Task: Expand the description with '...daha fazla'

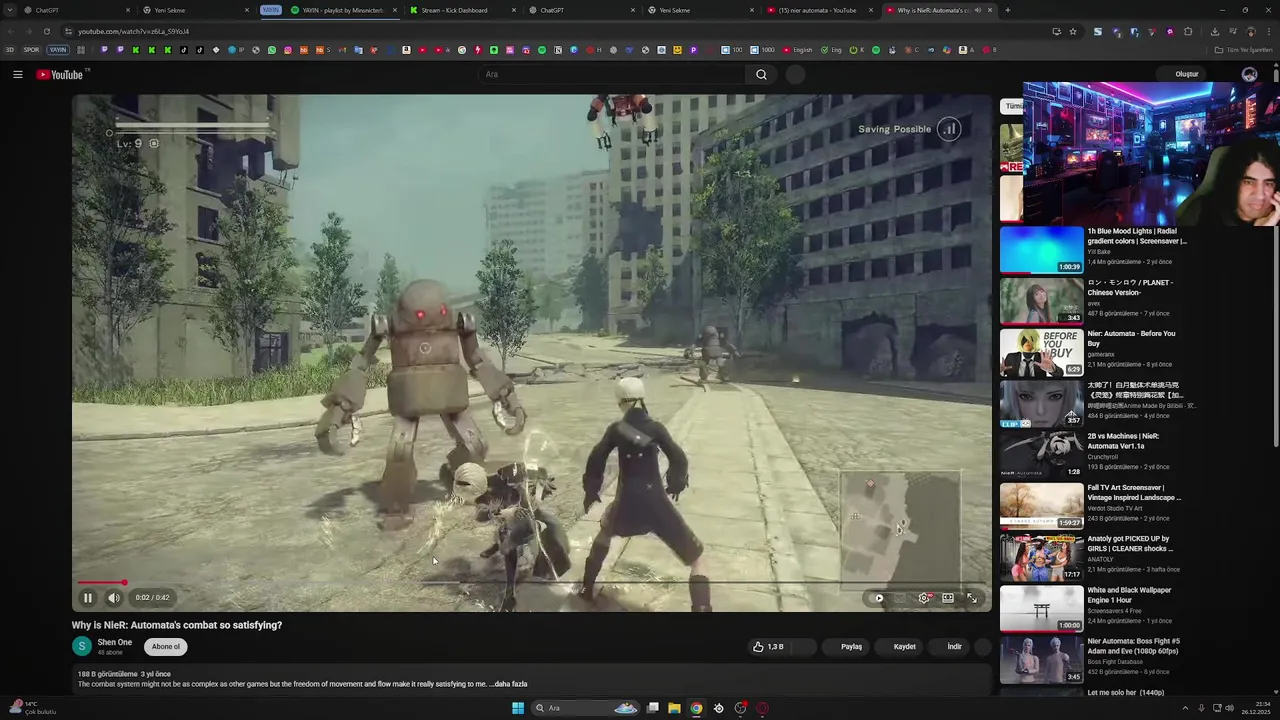Action: pos(508,684)
